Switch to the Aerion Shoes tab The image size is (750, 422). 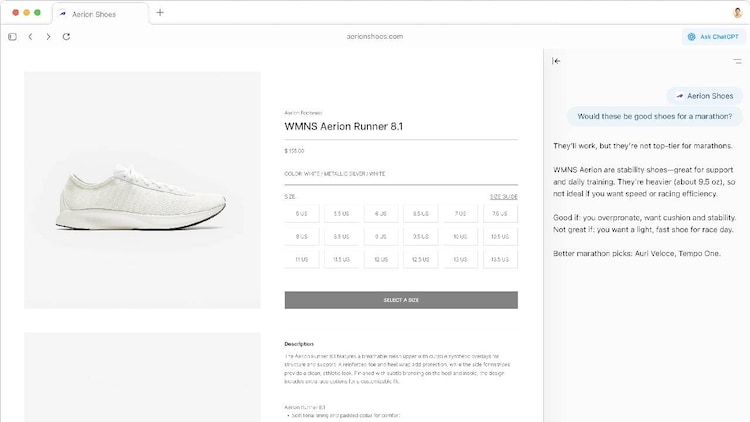coord(98,13)
